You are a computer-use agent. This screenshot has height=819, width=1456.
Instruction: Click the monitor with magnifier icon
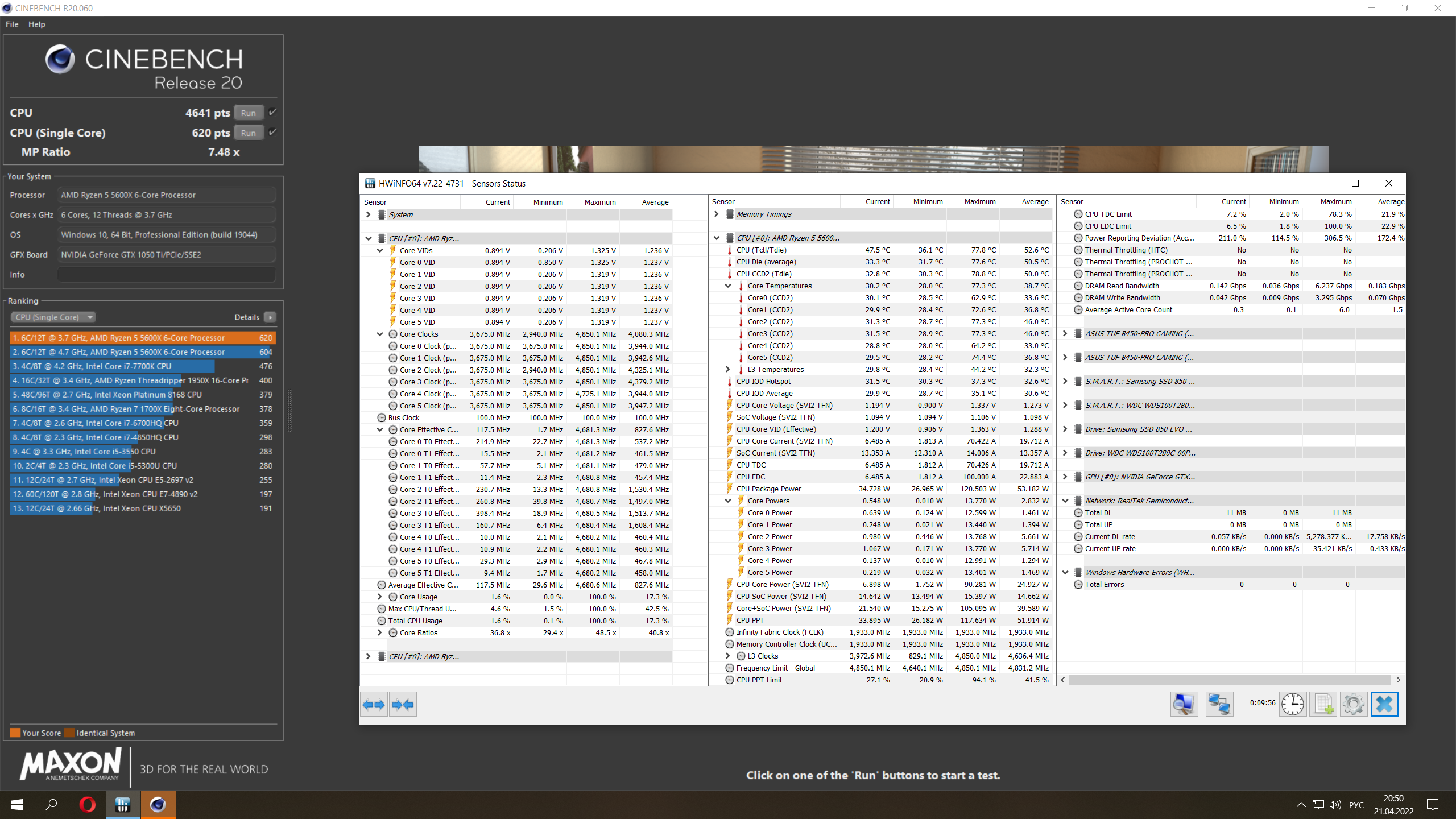[1184, 704]
